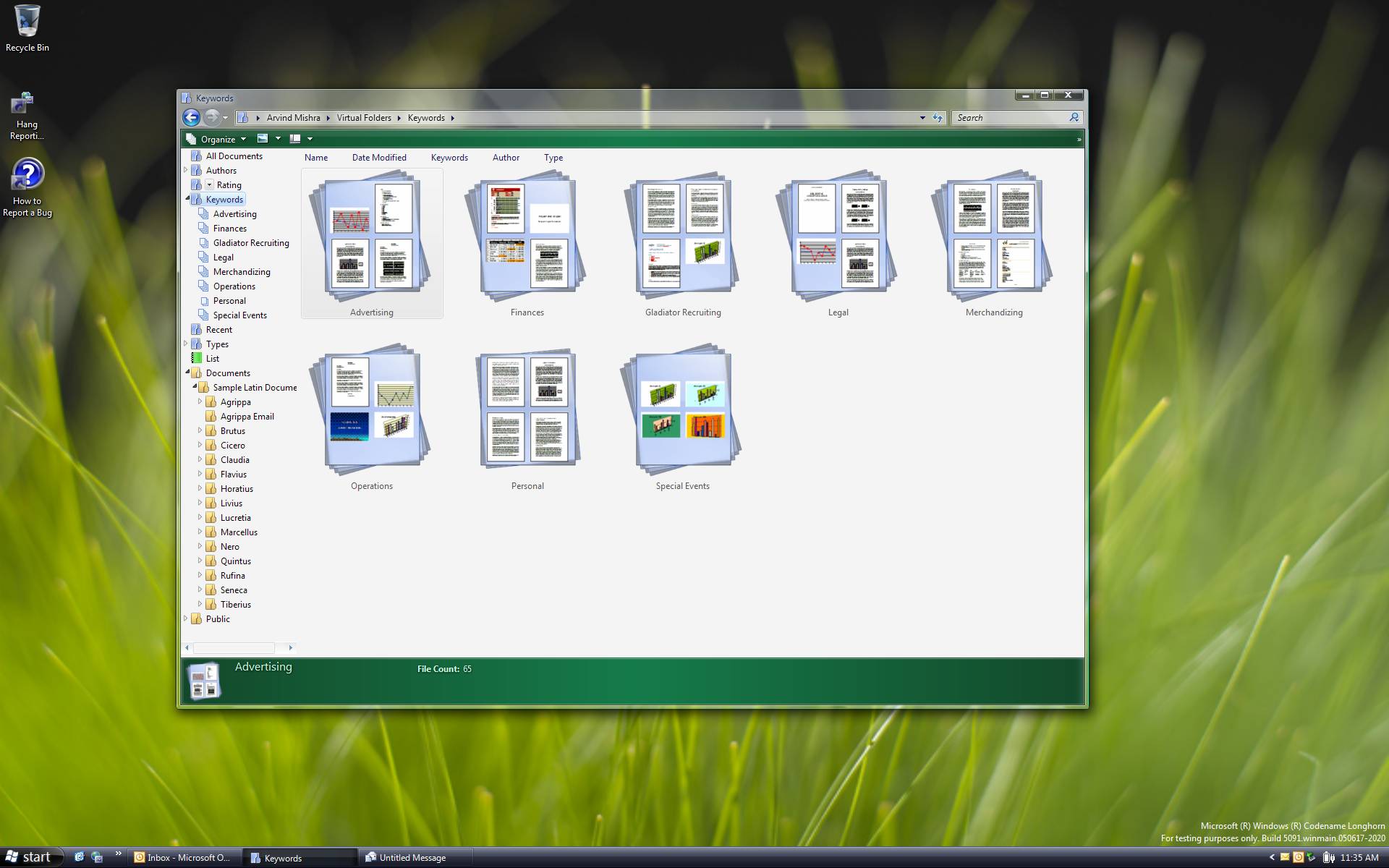Image resolution: width=1389 pixels, height=868 pixels.
Task: Collapse the Keywords tree node
Action: [x=187, y=199]
